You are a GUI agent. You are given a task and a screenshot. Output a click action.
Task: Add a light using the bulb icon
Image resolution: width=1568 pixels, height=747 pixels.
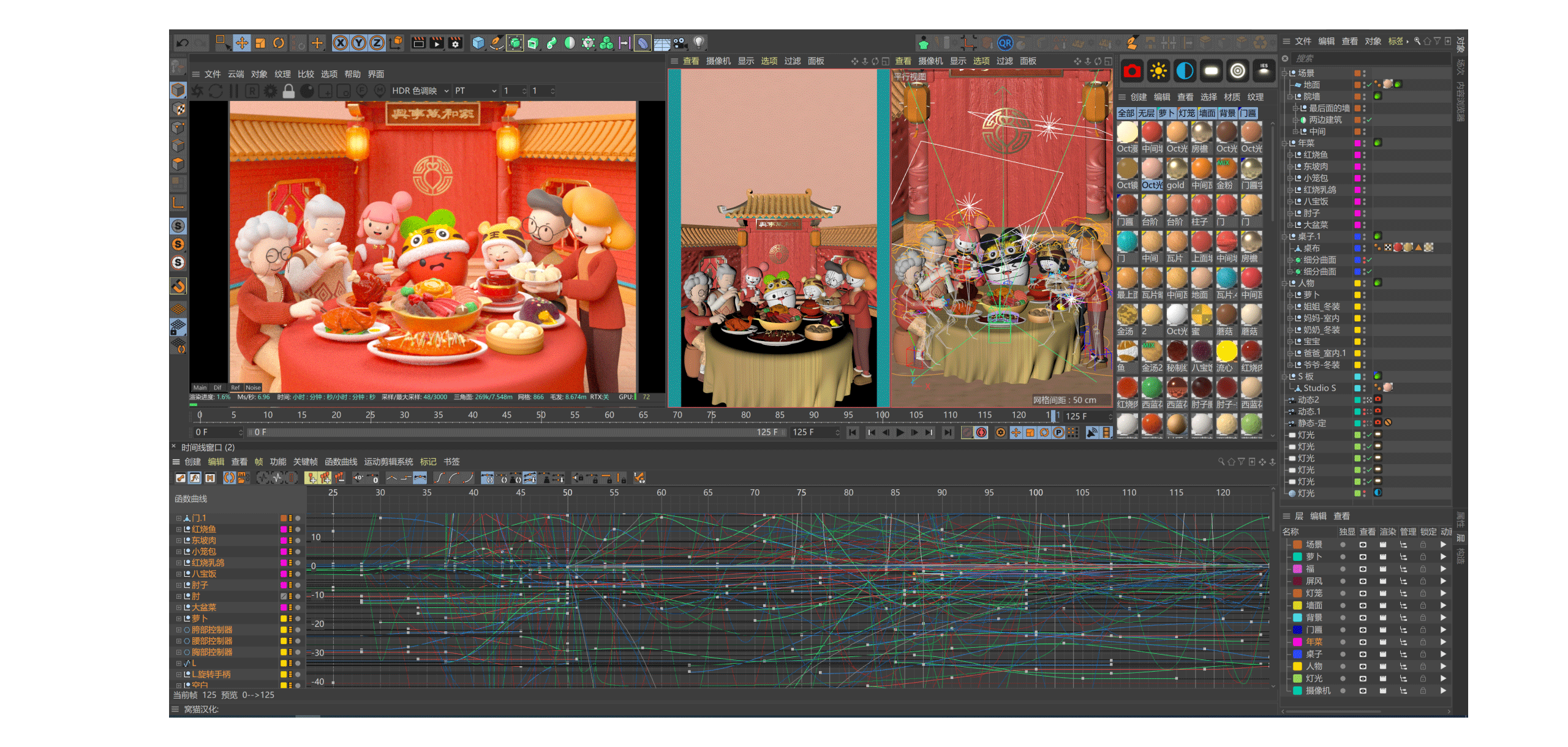698,43
